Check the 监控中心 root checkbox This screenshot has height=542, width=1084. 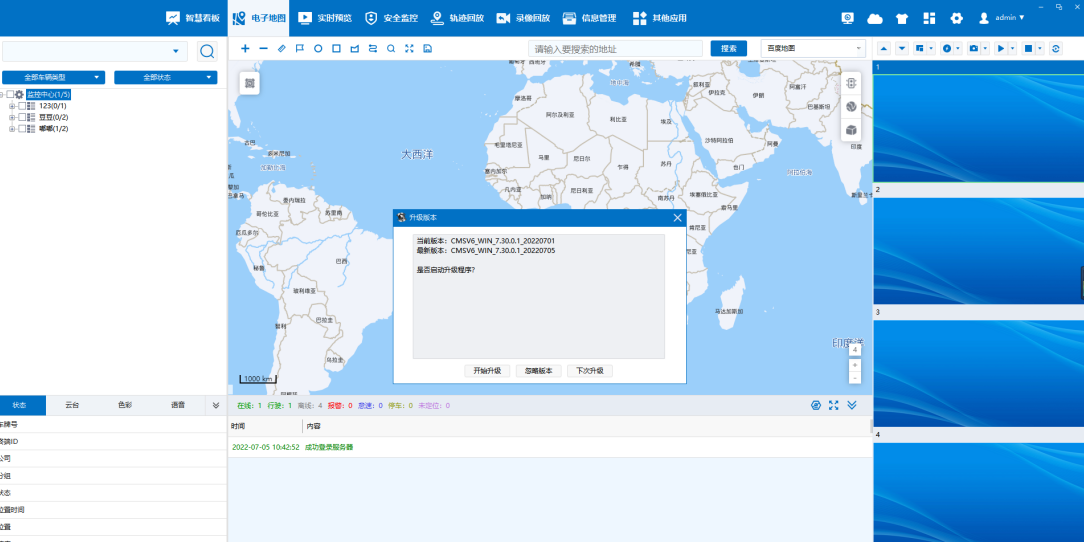click(x=10, y=94)
